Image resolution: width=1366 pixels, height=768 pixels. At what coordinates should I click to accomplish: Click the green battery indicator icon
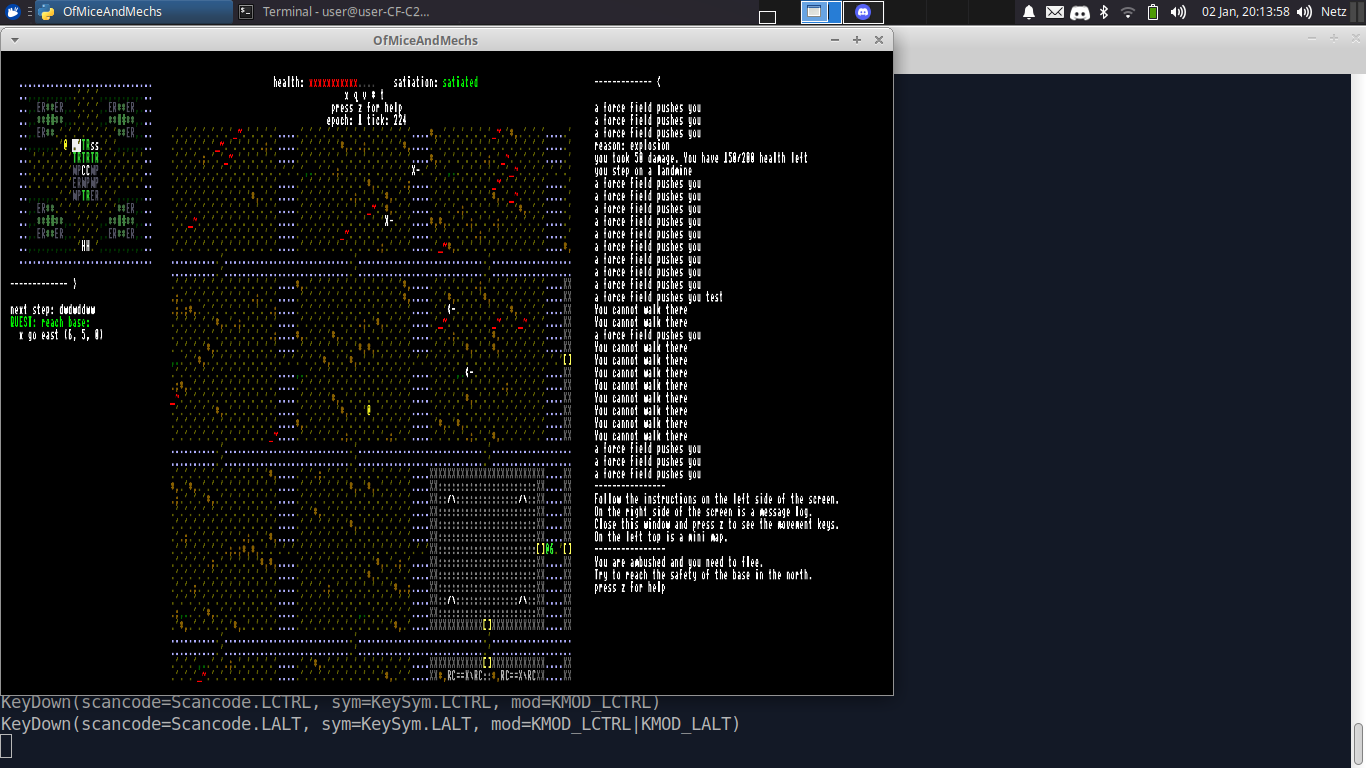(1153, 12)
